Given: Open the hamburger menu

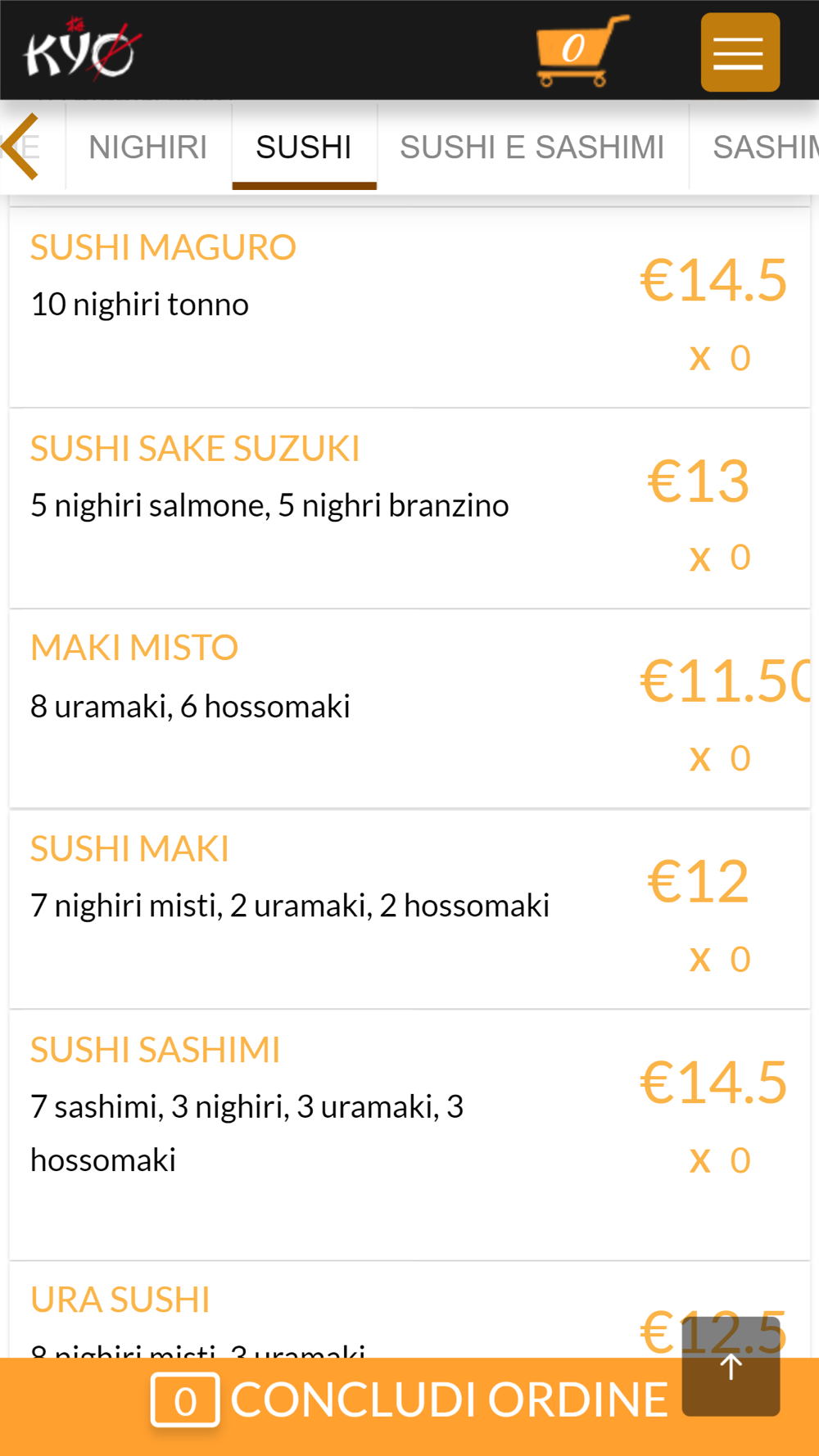Looking at the screenshot, I should pos(740,52).
